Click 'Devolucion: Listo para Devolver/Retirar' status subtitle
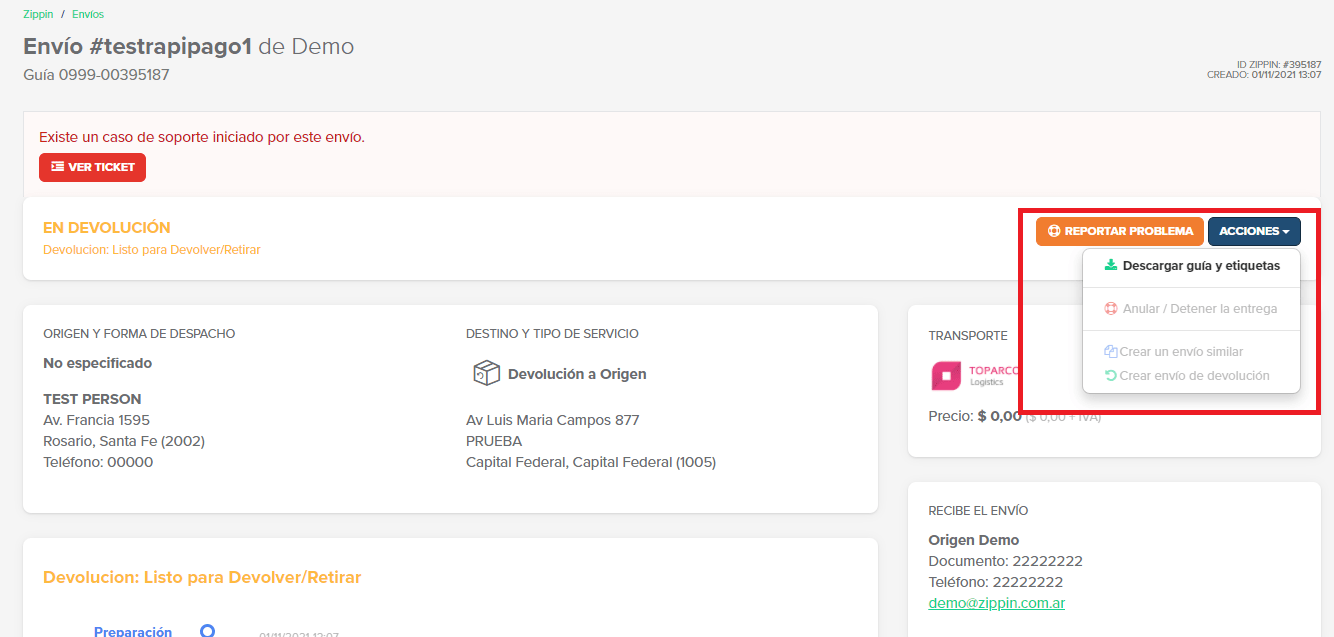The height and width of the screenshot is (637, 1334). [x=152, y=250]
